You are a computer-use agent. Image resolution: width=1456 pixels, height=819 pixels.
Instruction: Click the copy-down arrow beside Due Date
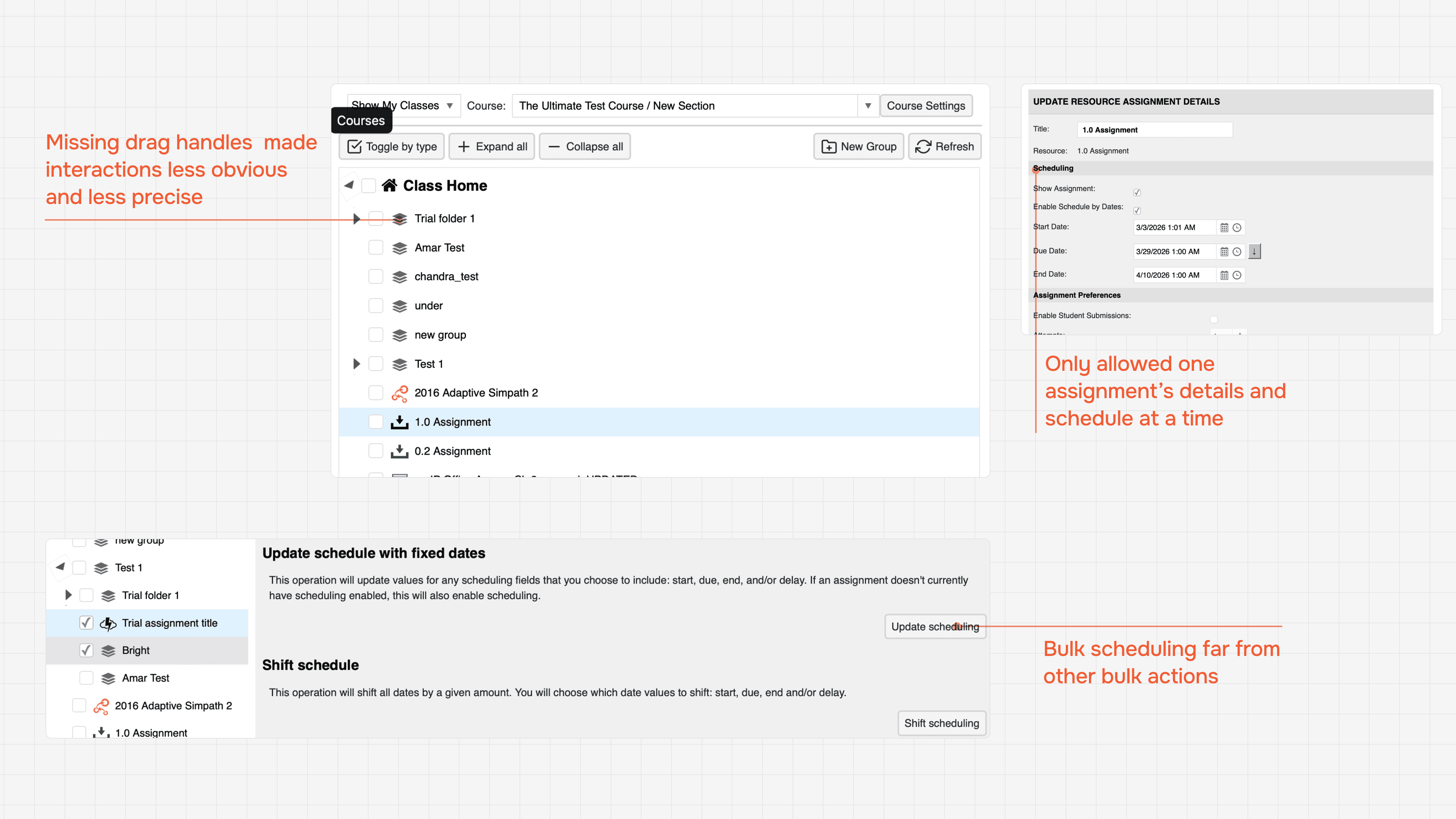click(1254, 251)
